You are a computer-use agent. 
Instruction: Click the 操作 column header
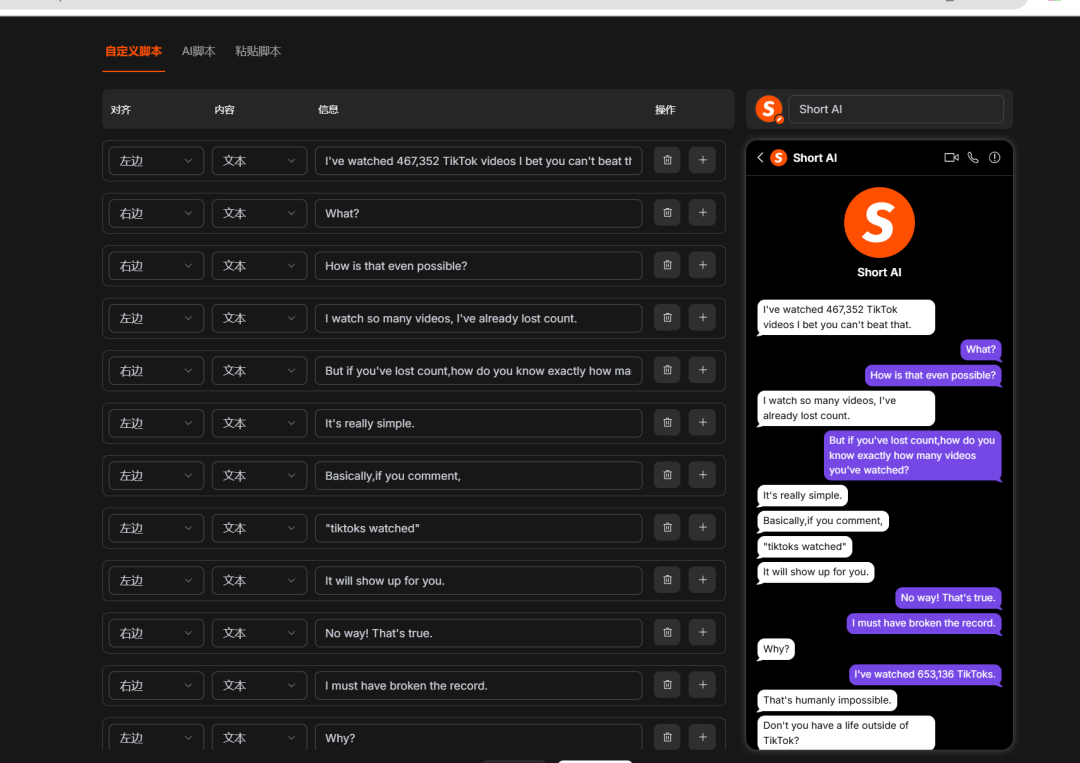pyautogui.click(x=665, y=109)
